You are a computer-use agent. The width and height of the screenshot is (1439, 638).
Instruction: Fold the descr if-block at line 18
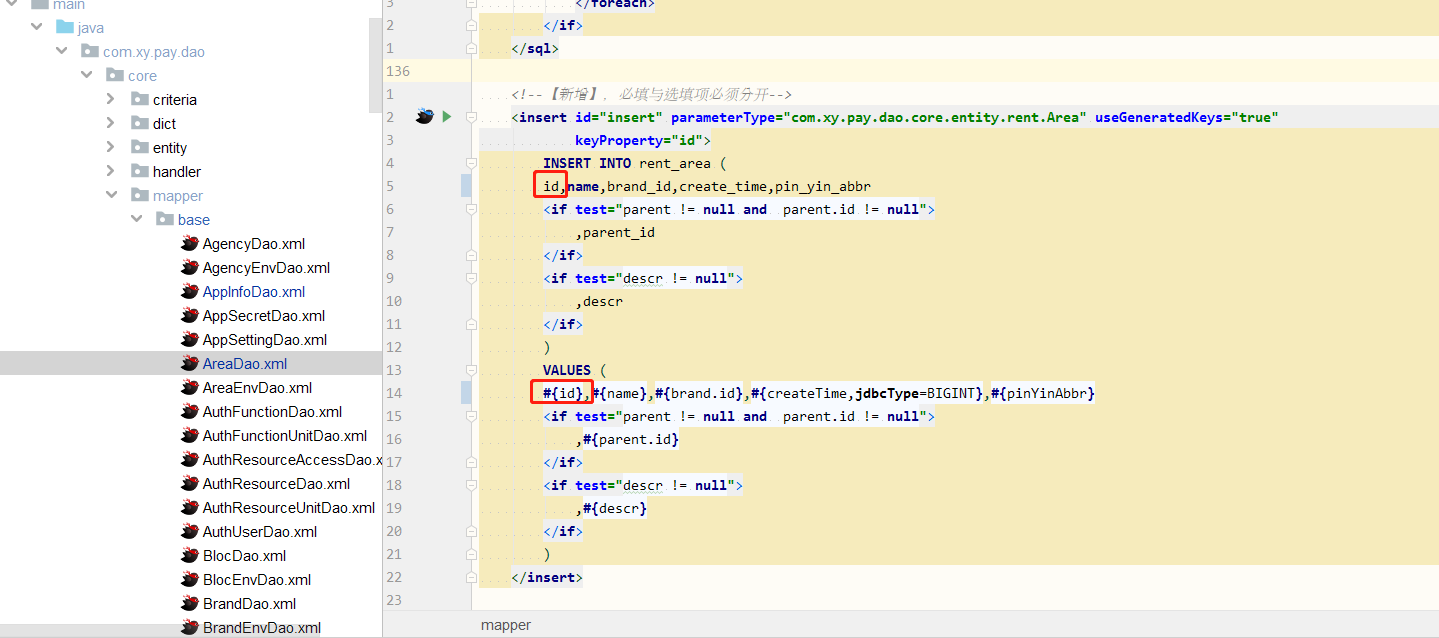(471, 485)
